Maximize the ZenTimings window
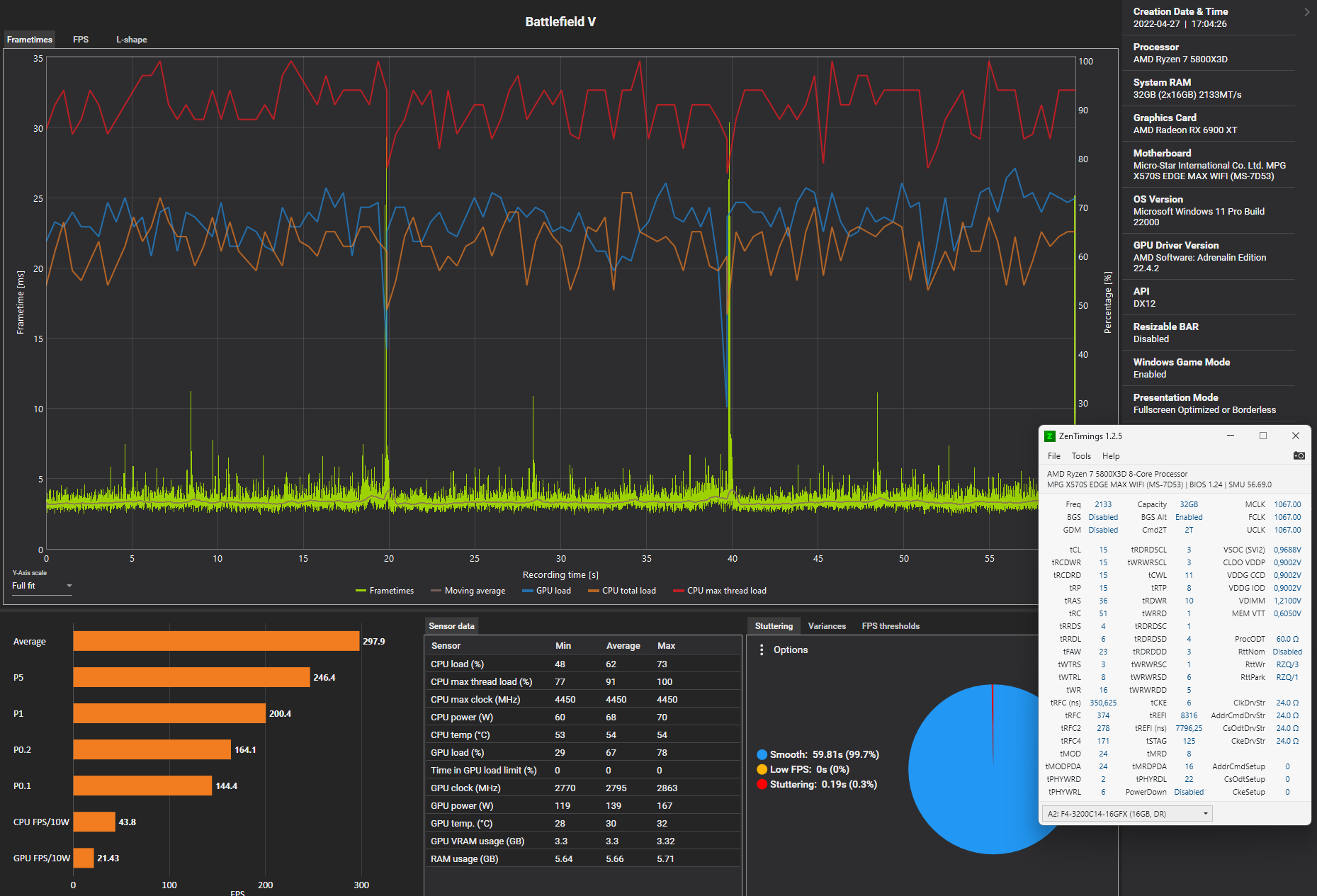Screen dimensions: 1317x896 (x=1262, y=436)
